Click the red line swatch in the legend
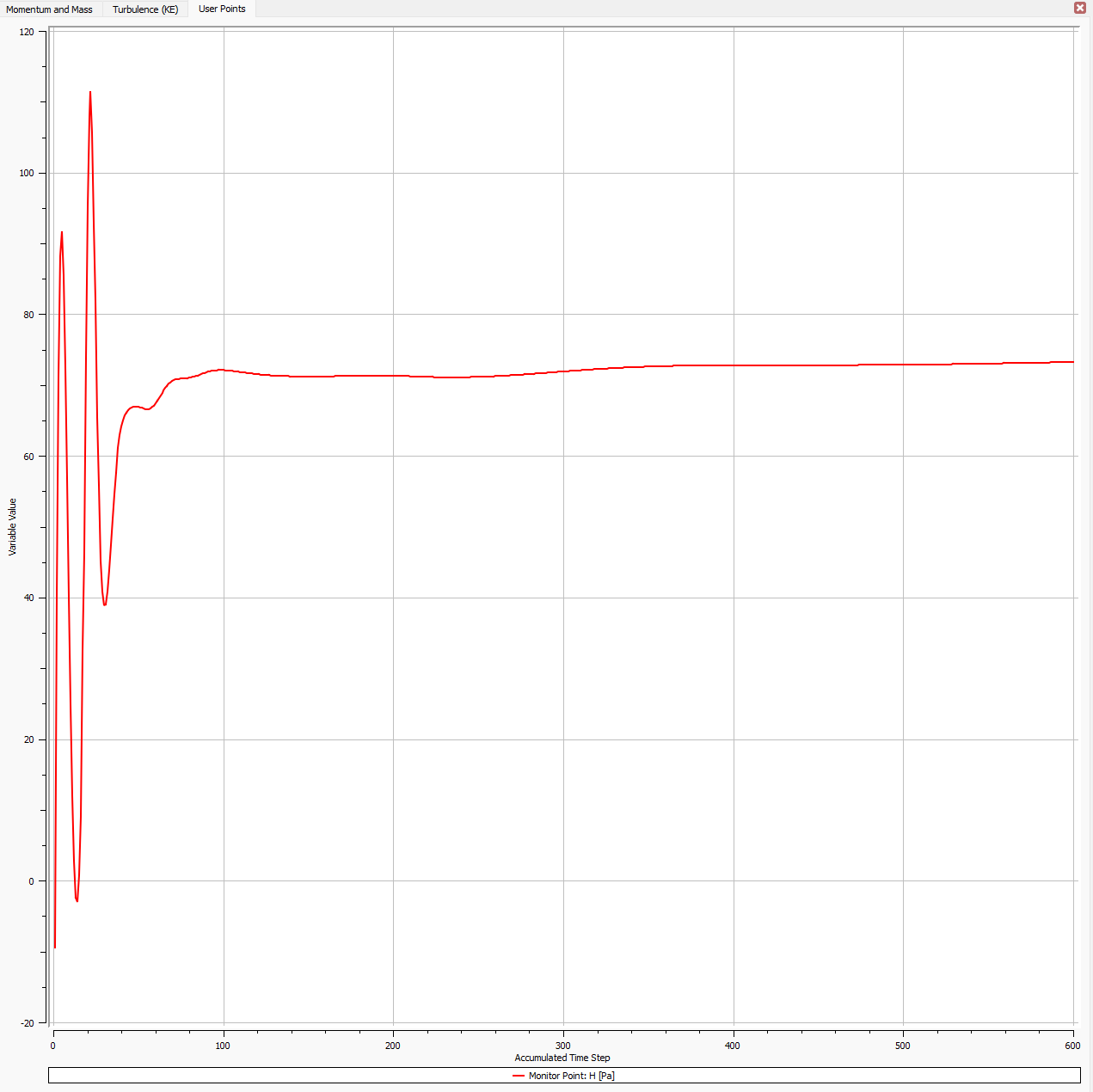 click(519, 1076)
